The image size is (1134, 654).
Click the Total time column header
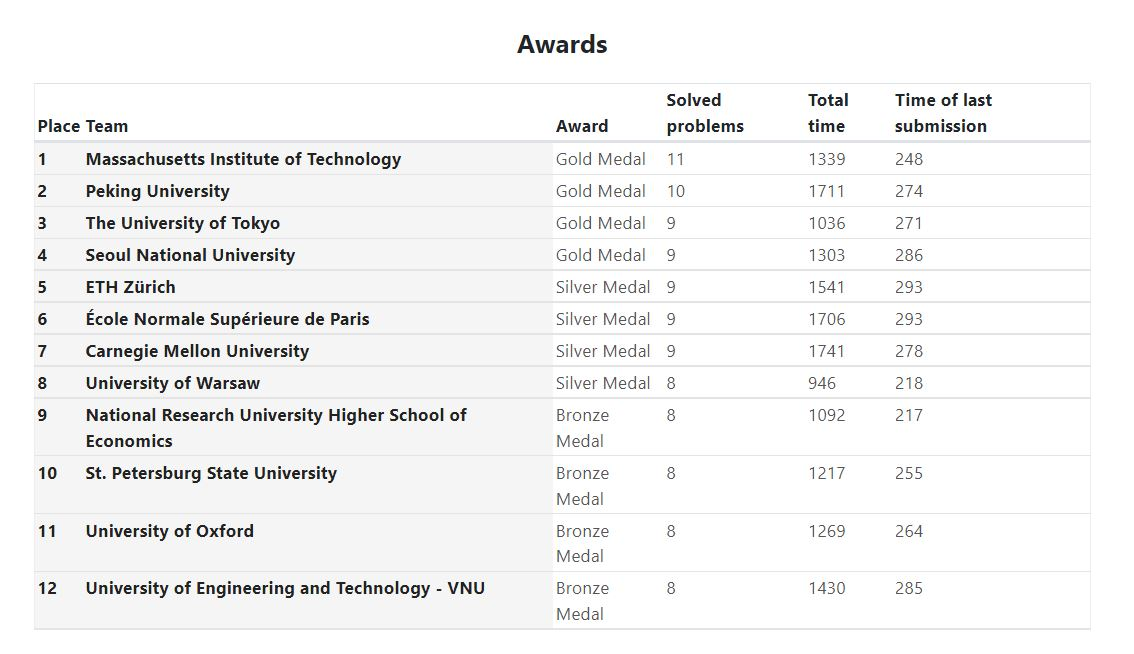pos(828,113)
